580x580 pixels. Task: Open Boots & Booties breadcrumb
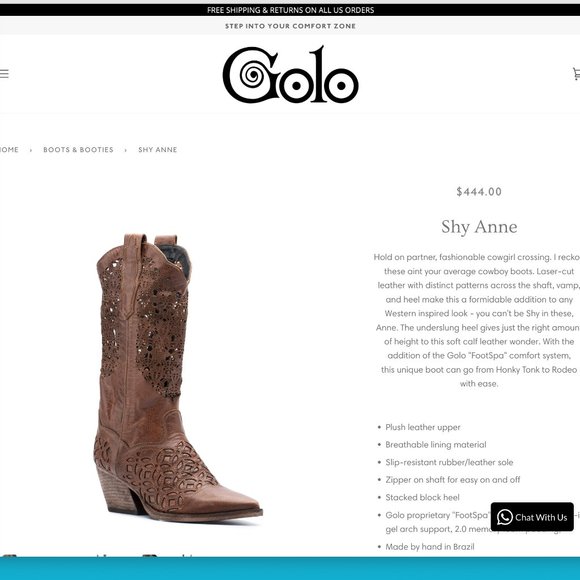[78, 150]
